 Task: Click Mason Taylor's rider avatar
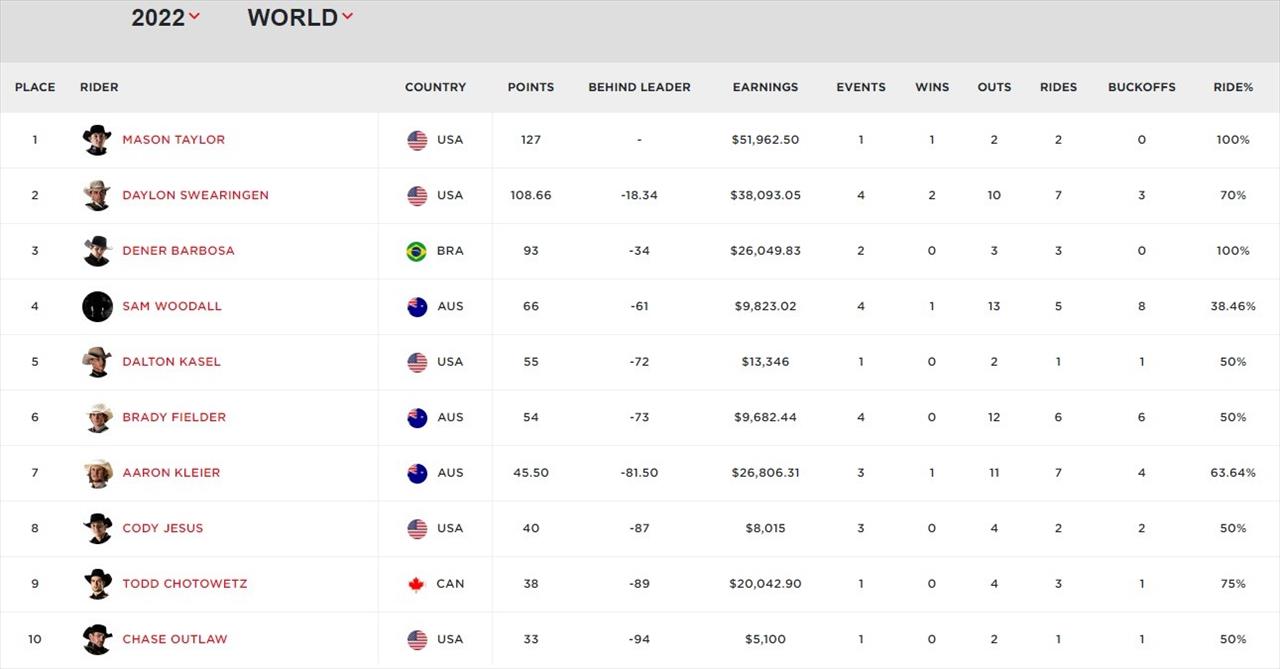coord(97,140)
